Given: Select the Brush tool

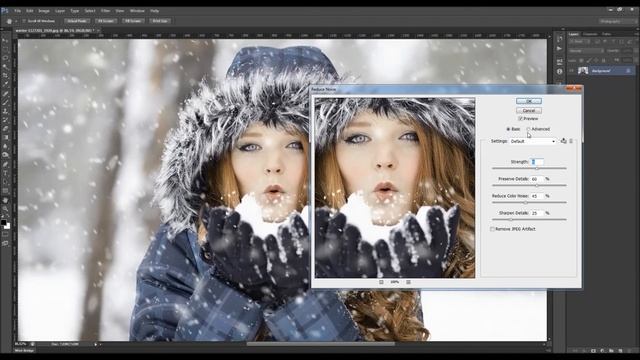Looking at the screenshot, I should coord(5,102).
